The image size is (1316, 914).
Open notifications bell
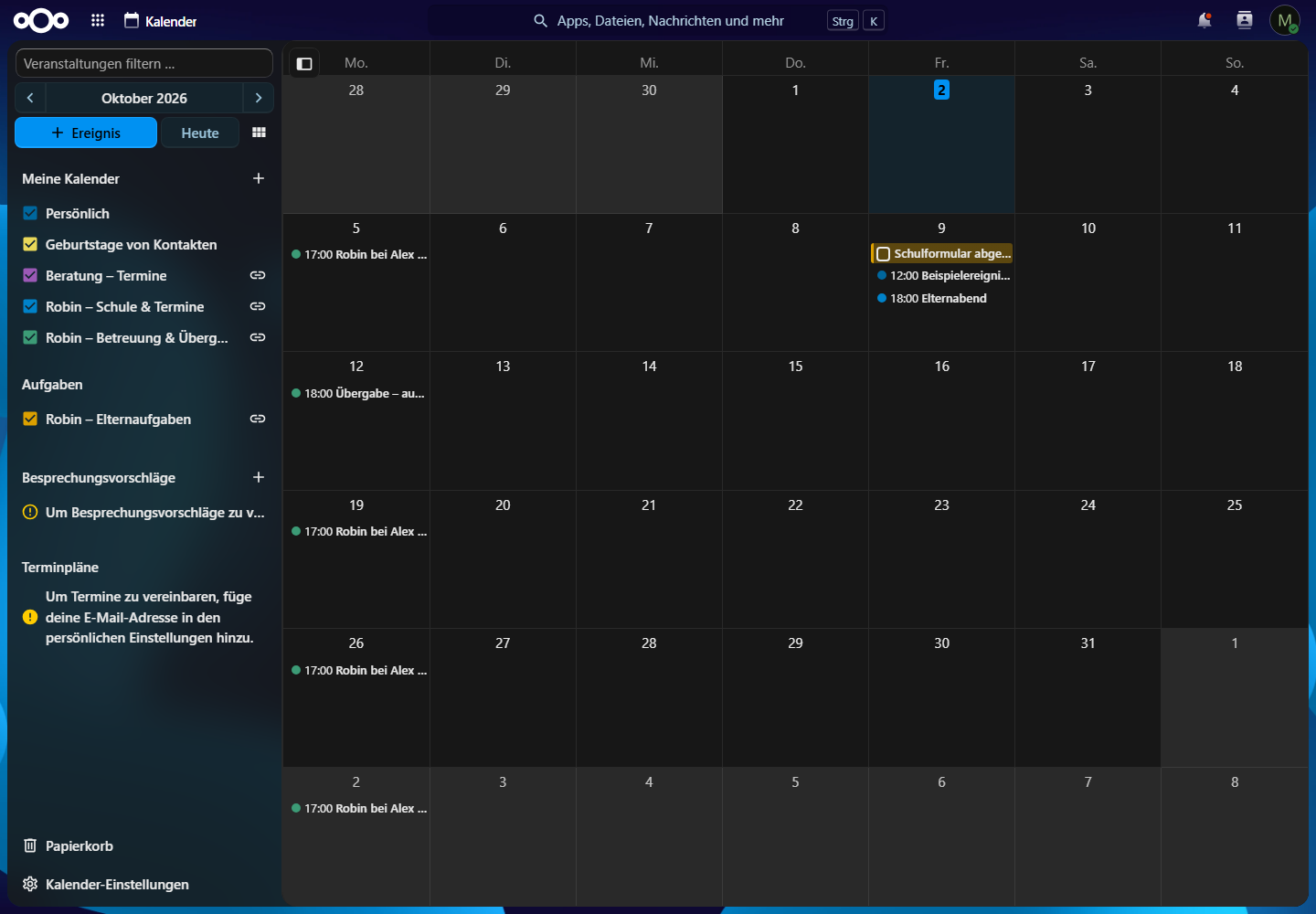pos(1205,20)
